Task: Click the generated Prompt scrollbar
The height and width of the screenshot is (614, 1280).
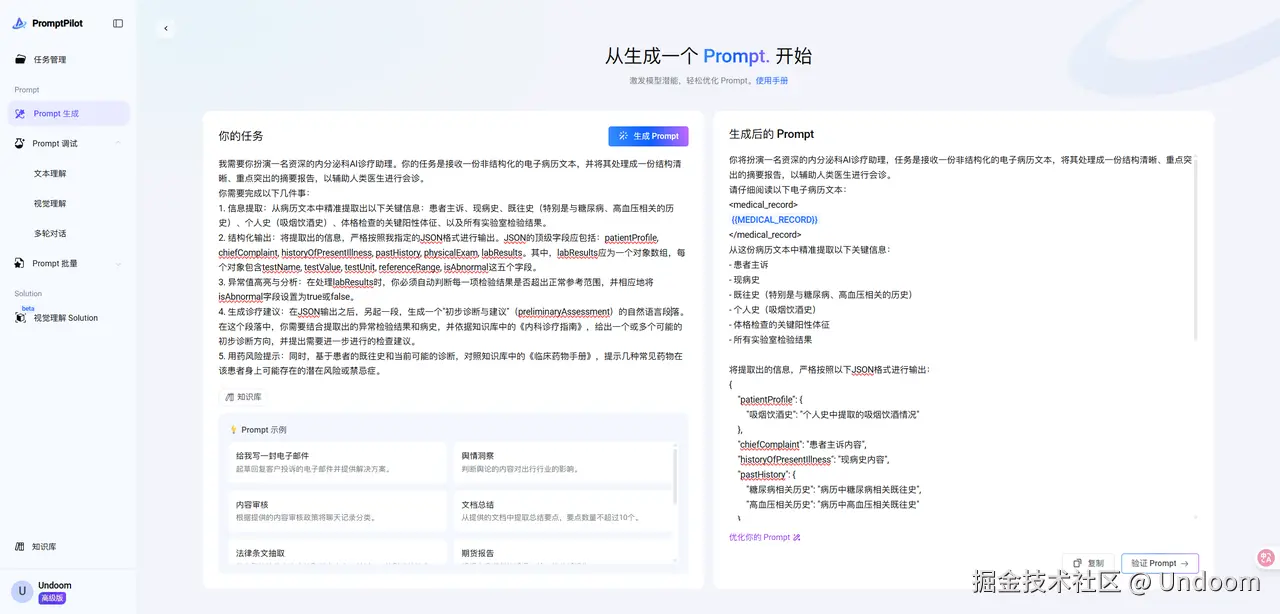Action: point(1194,248)
